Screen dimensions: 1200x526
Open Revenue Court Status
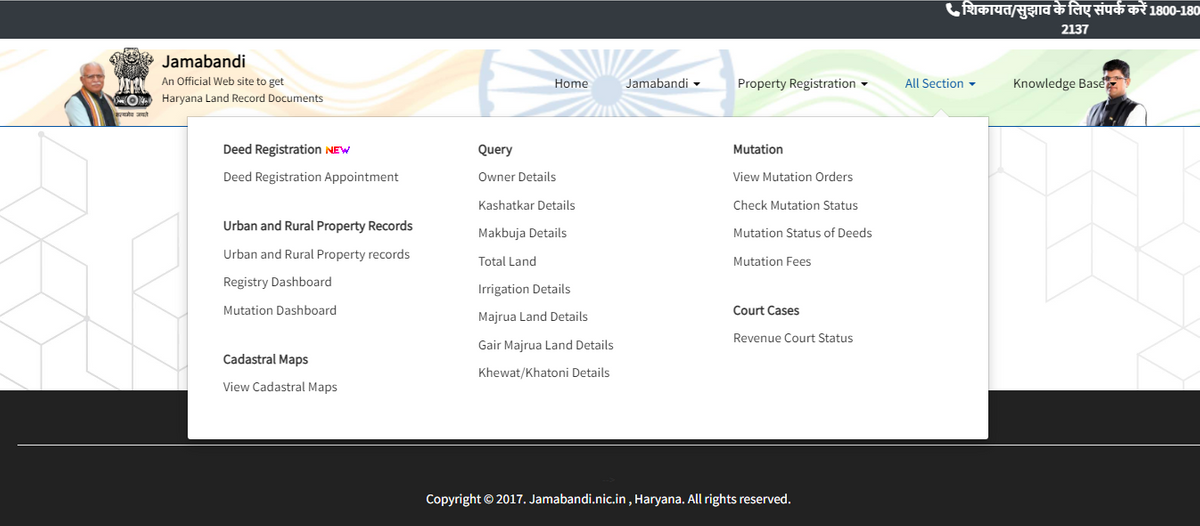pyautogui.click(x=793, y=338)
